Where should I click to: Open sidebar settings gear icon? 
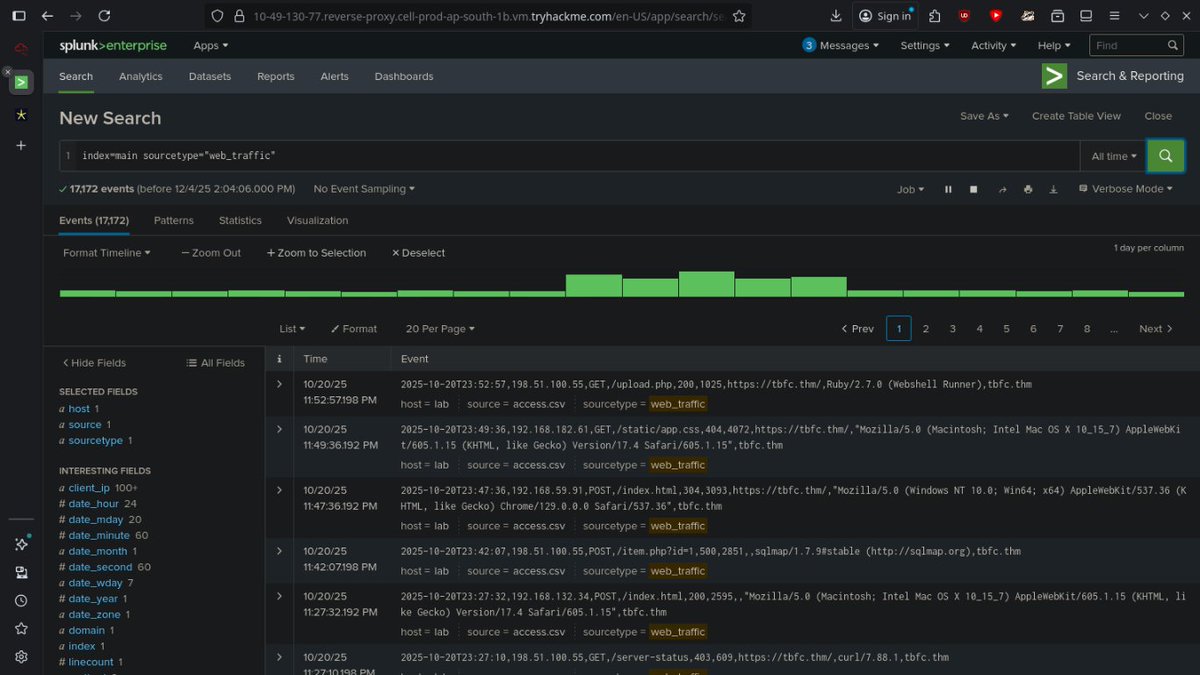pyautogui.click(x=21, y=657)
